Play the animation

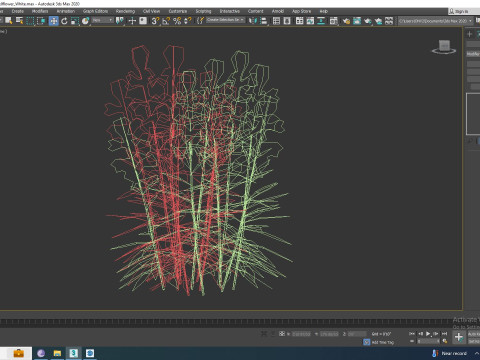(x=428, y=334)
